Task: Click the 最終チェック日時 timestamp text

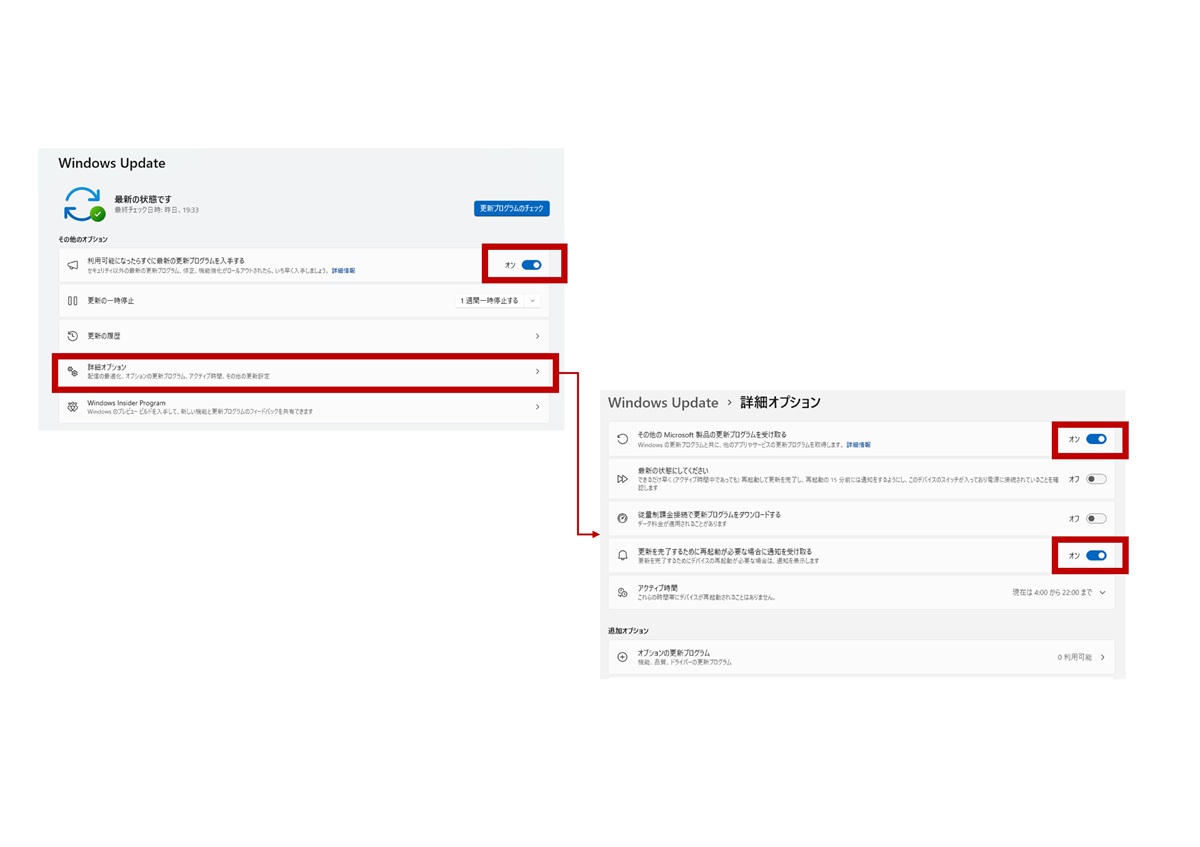Action: [x=156, y=210]
